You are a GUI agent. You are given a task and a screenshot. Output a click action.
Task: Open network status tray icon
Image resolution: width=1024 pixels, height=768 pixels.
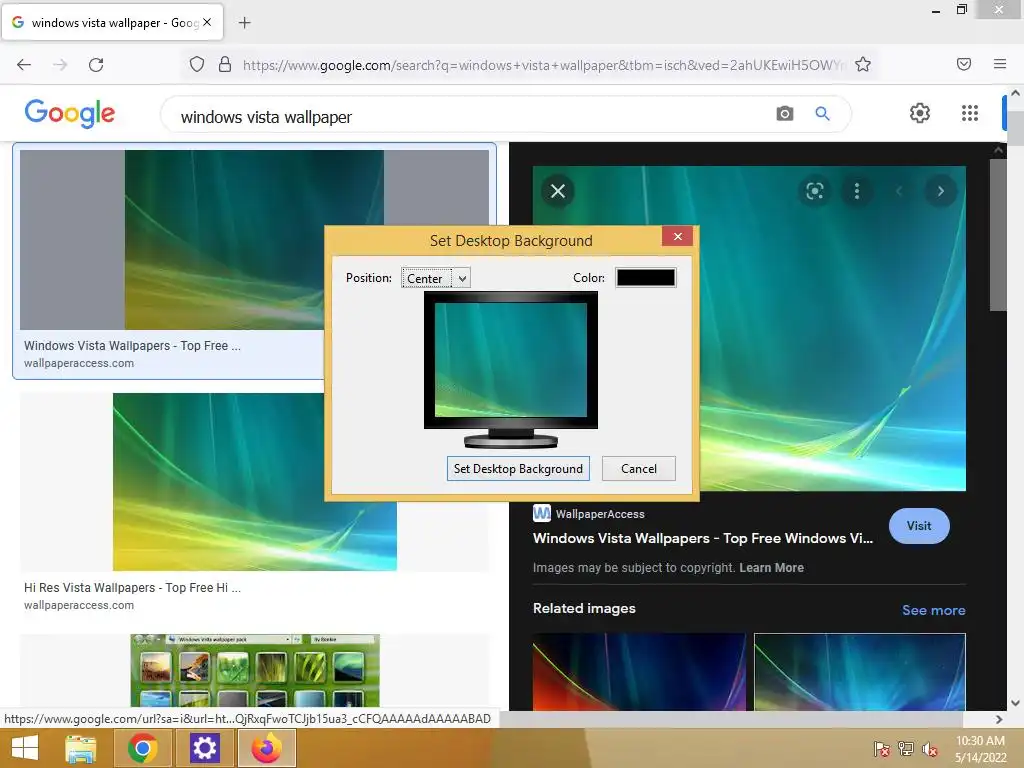(x=906, y=748)
